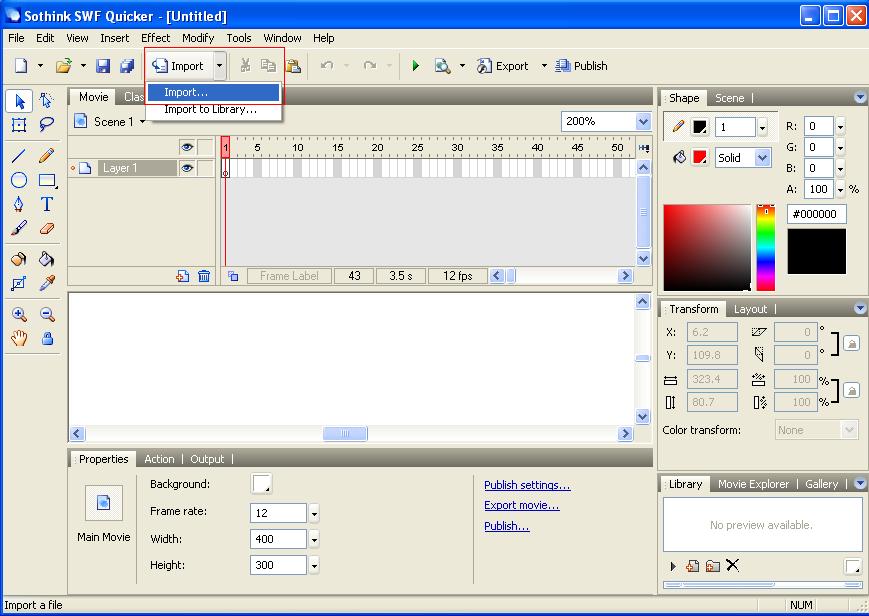869x616 pixels.
Task: Click the black stroke color swatch
Action: (x=700, y=127)
